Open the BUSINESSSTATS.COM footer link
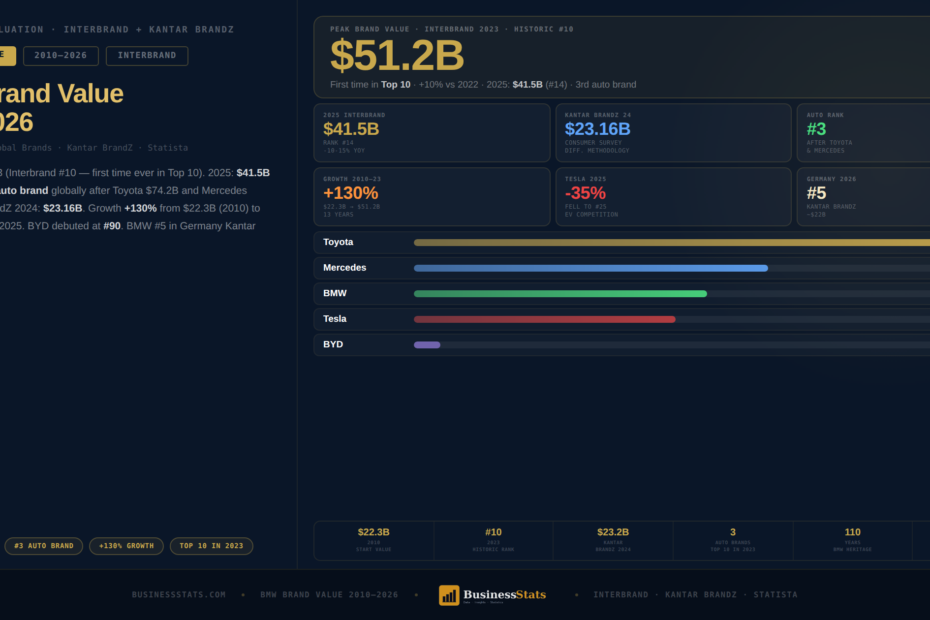Screen dimensions: 930x620 coord(179,594)
